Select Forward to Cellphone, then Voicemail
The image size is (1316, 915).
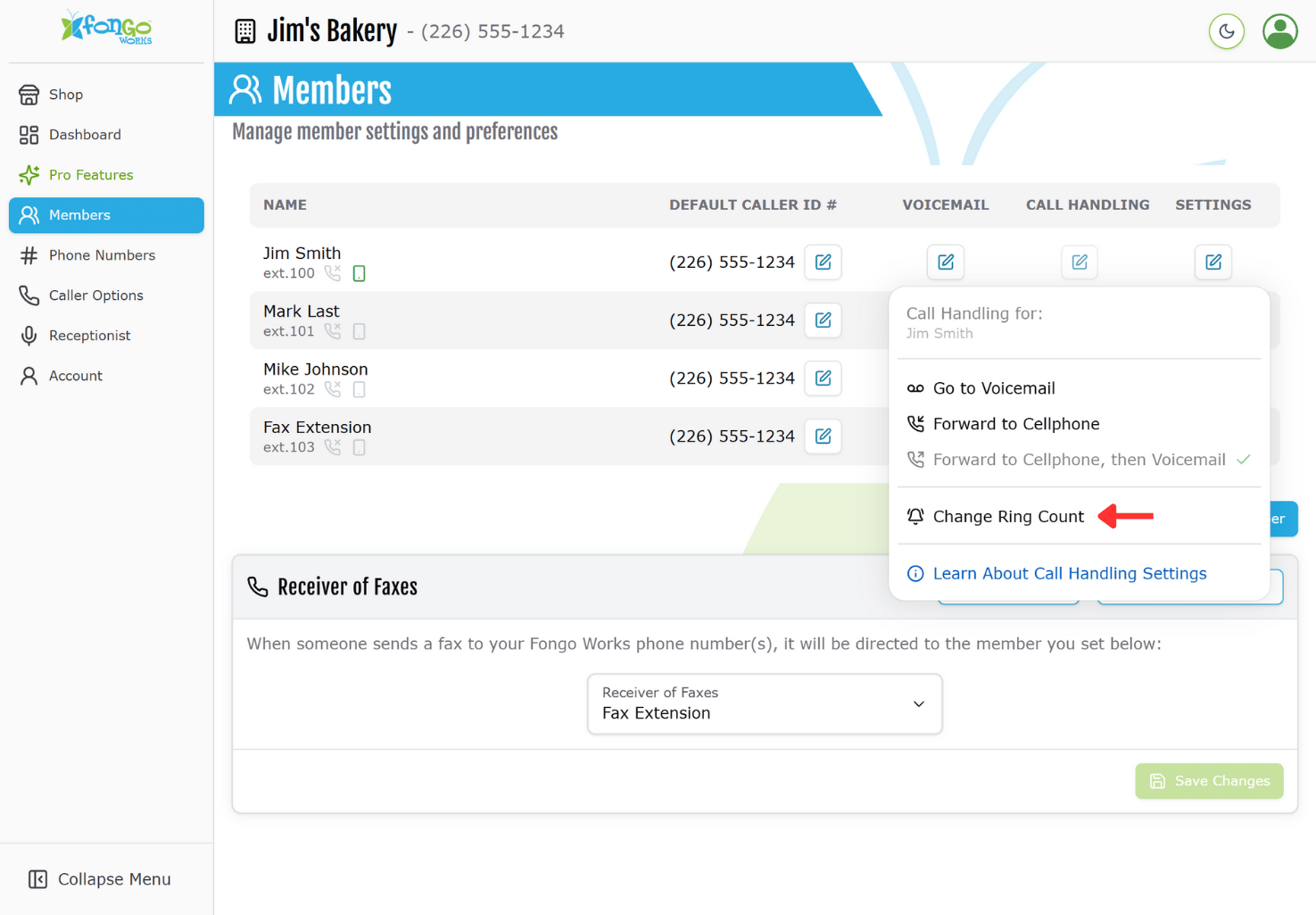1078,460
